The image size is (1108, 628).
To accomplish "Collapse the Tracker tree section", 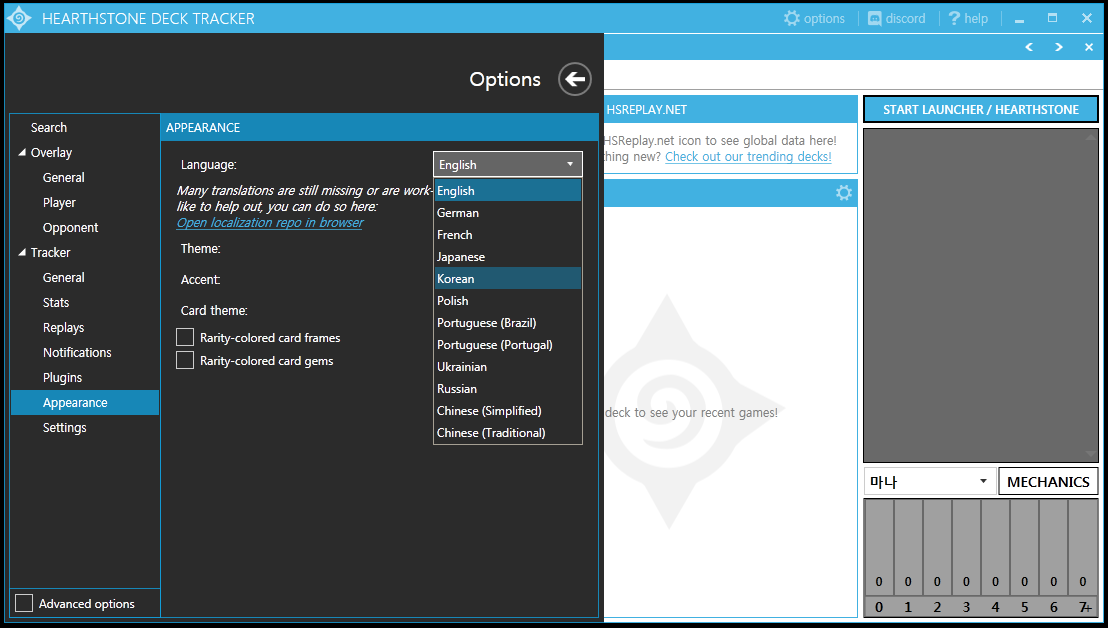I will (x=22, y=252).
